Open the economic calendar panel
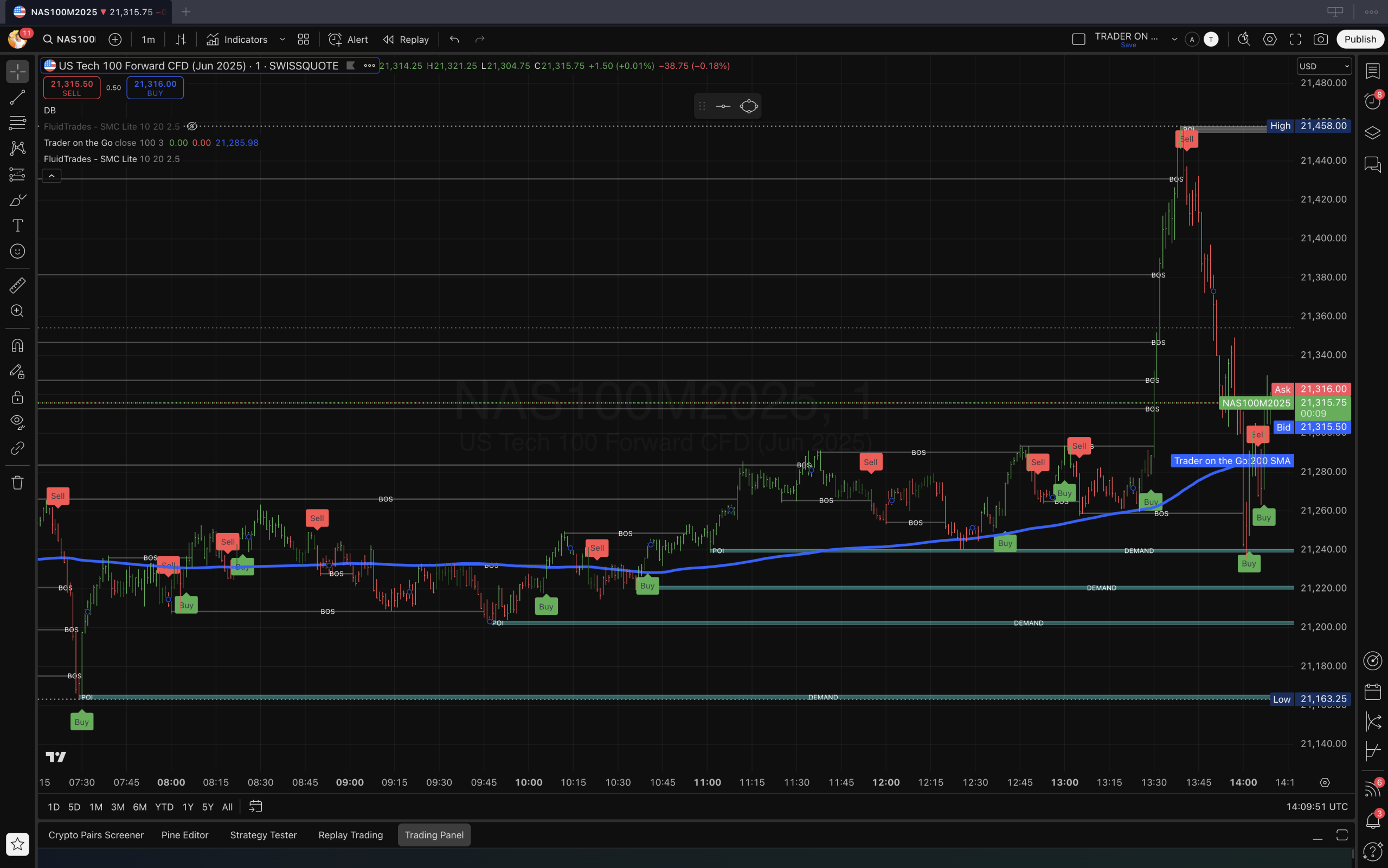 [1372, 692]
